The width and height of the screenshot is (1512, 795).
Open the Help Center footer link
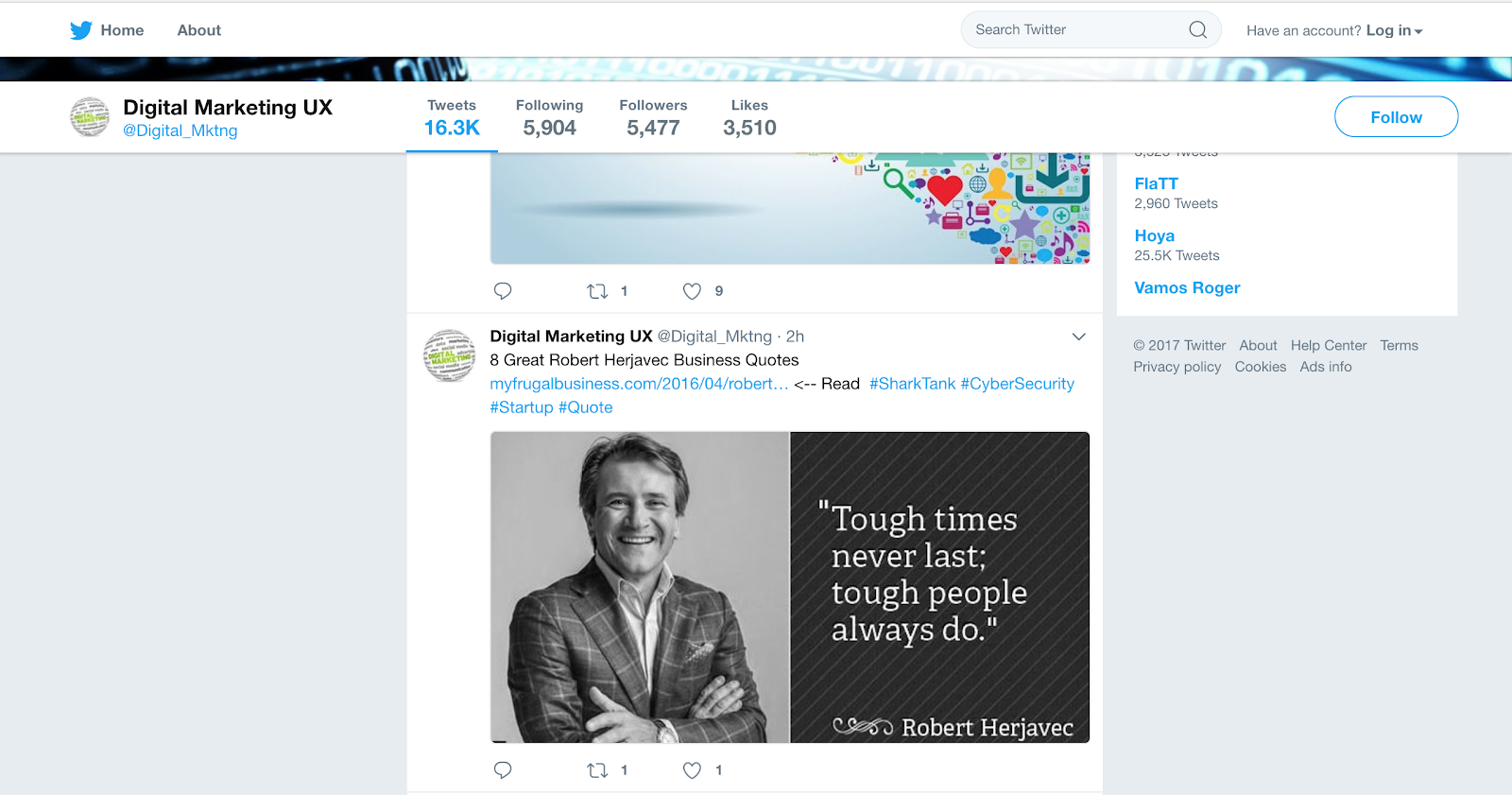click(1329, 346)
